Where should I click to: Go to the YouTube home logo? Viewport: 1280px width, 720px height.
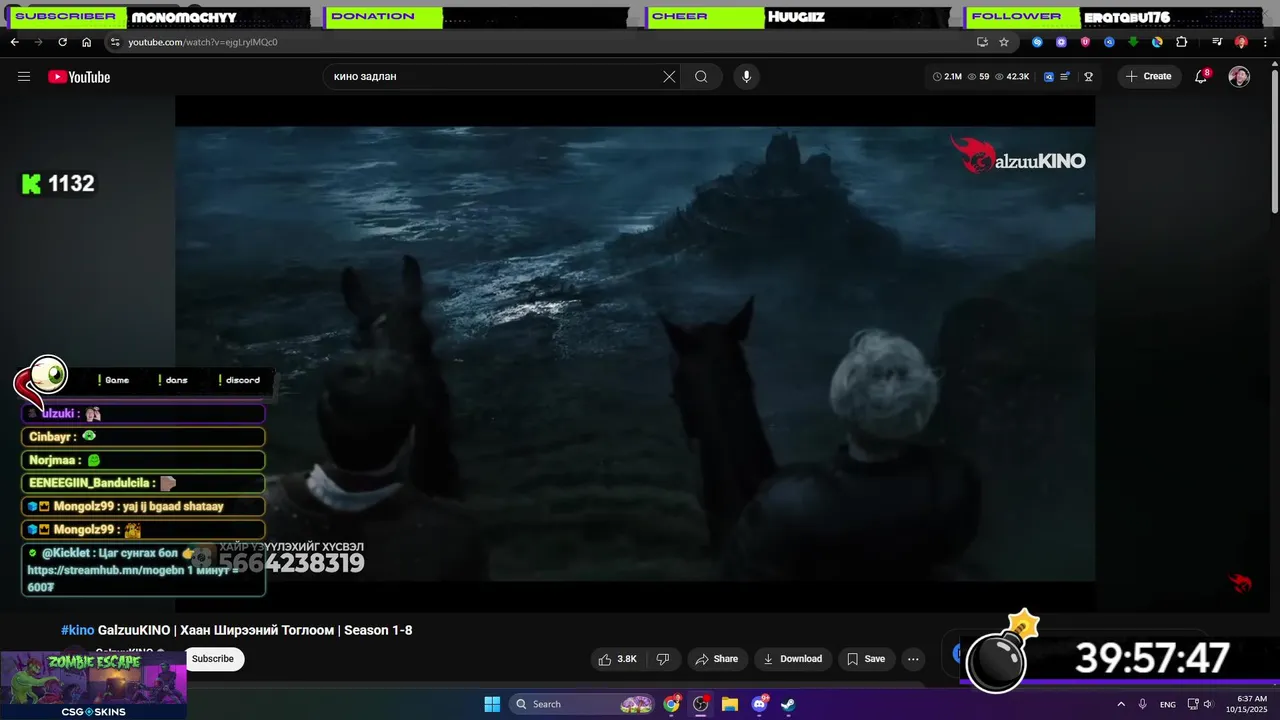pyautogui.click(x=79, y=77)
